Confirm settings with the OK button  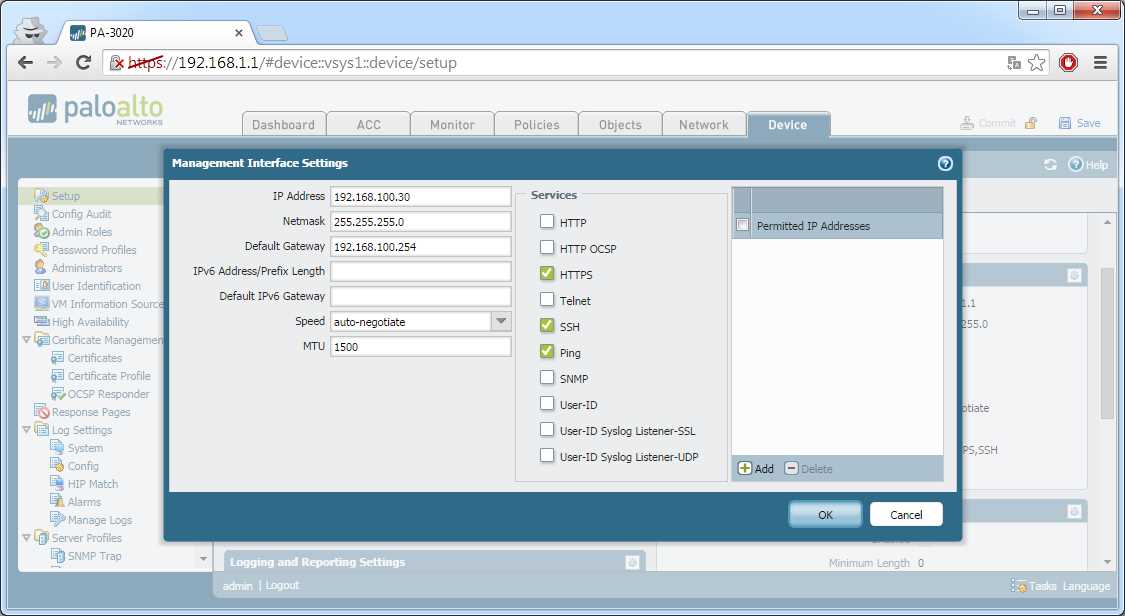pos(824,514)
